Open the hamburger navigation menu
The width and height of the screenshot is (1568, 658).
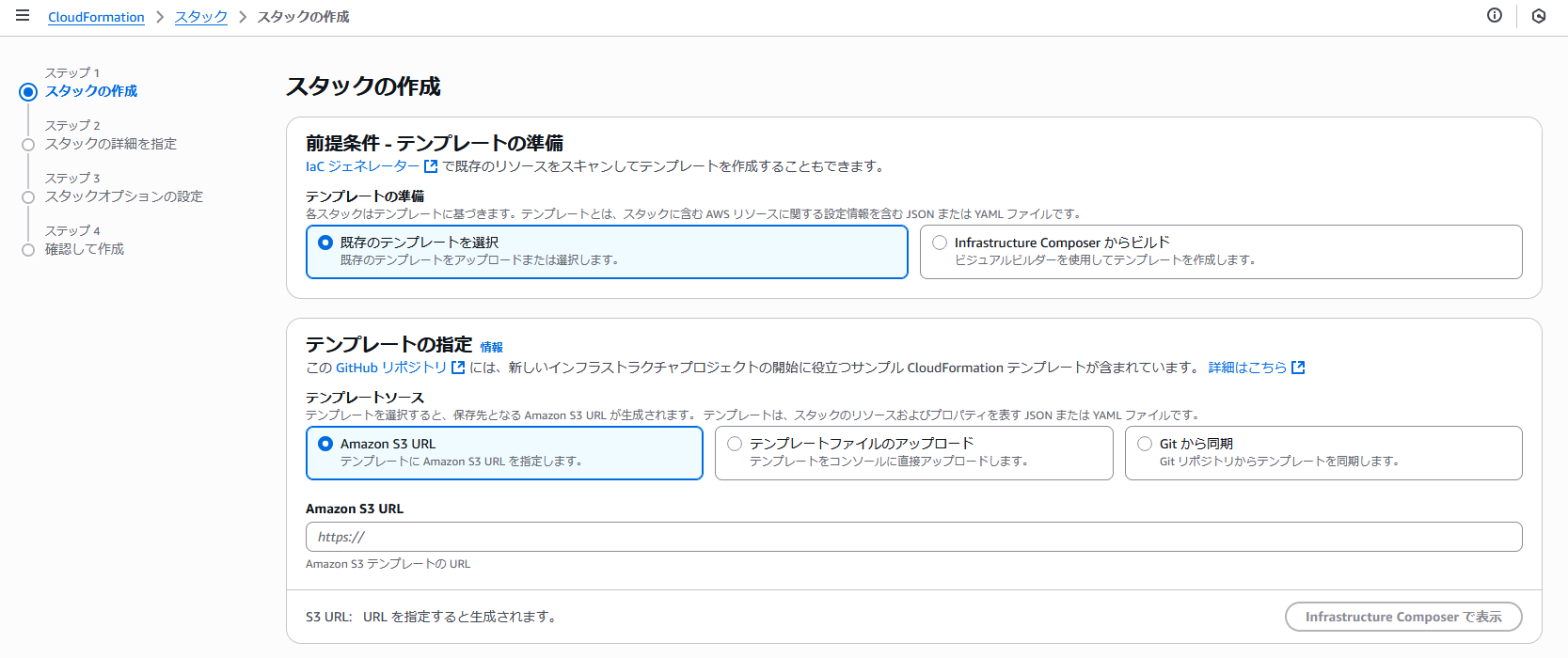(23, 16)
